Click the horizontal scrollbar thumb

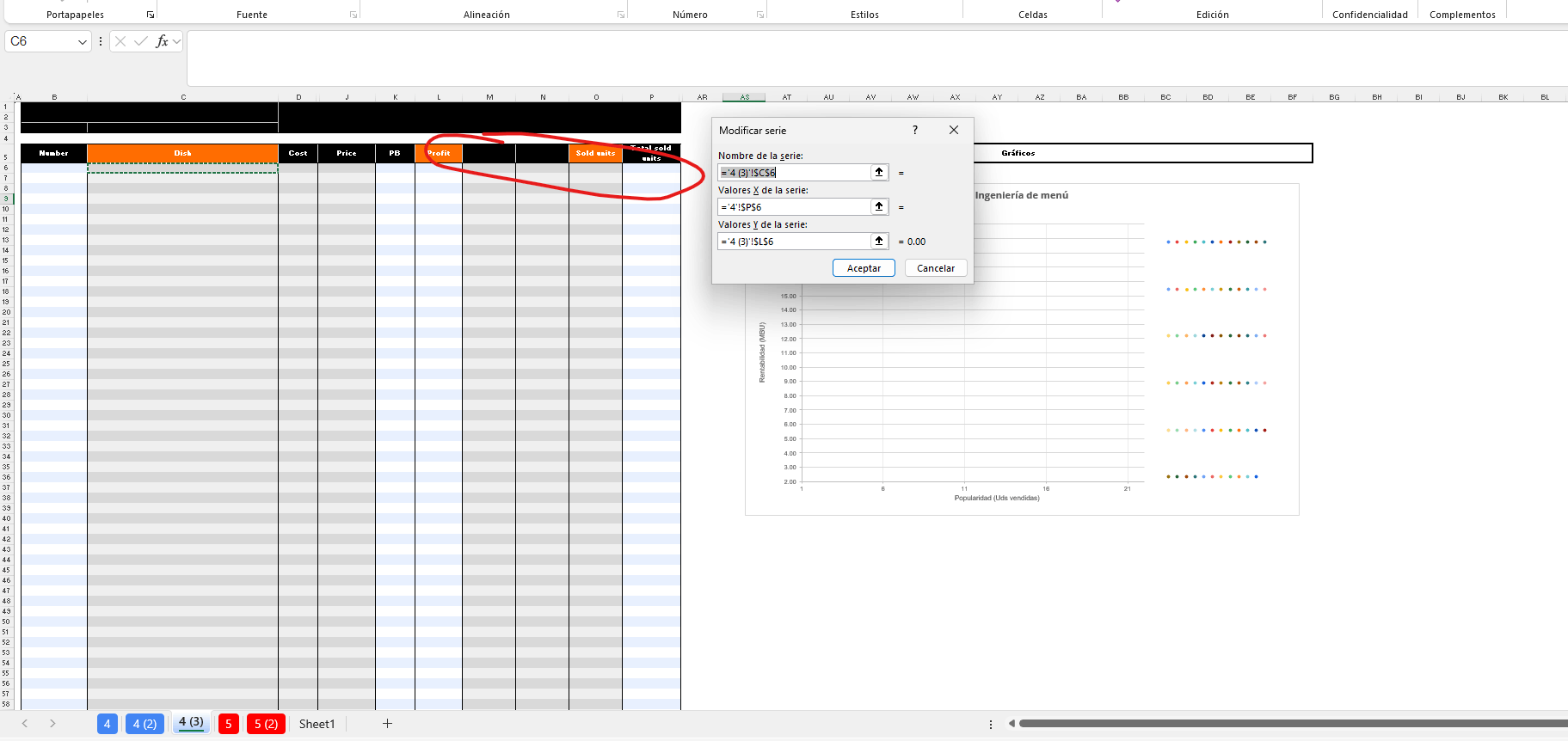(x=1294, y=724)
